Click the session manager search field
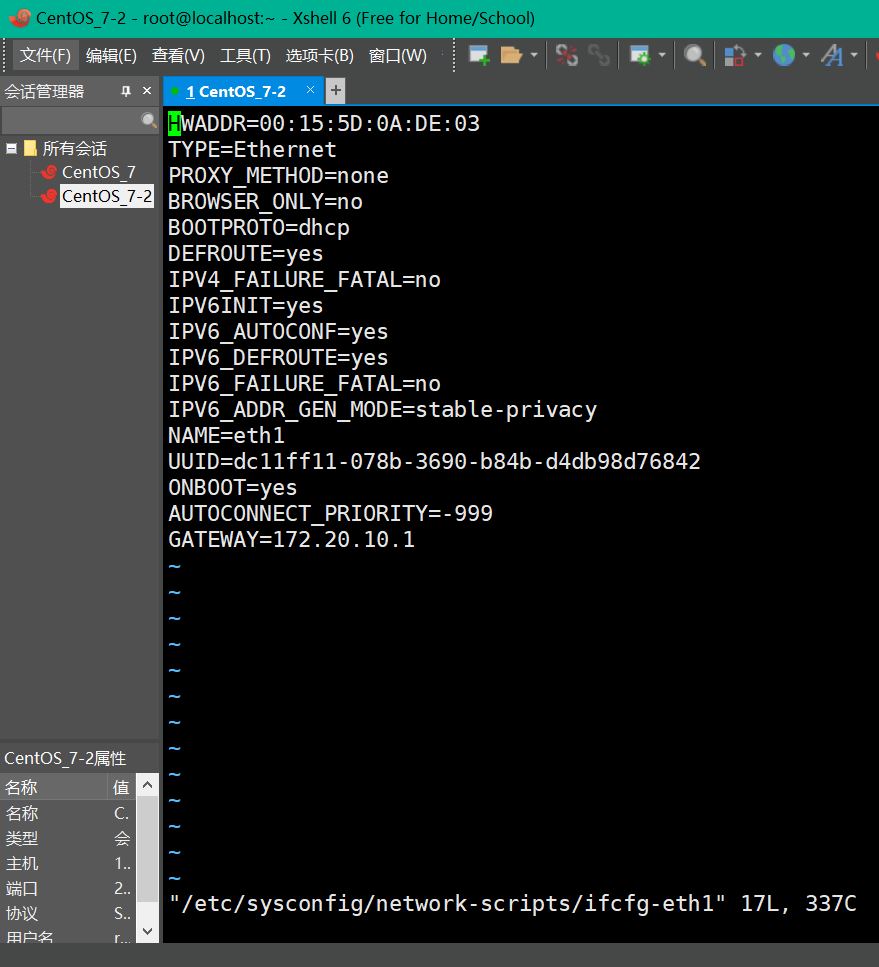Image resolution: width=879 pixels, height=967 pixels. [72, 120]
